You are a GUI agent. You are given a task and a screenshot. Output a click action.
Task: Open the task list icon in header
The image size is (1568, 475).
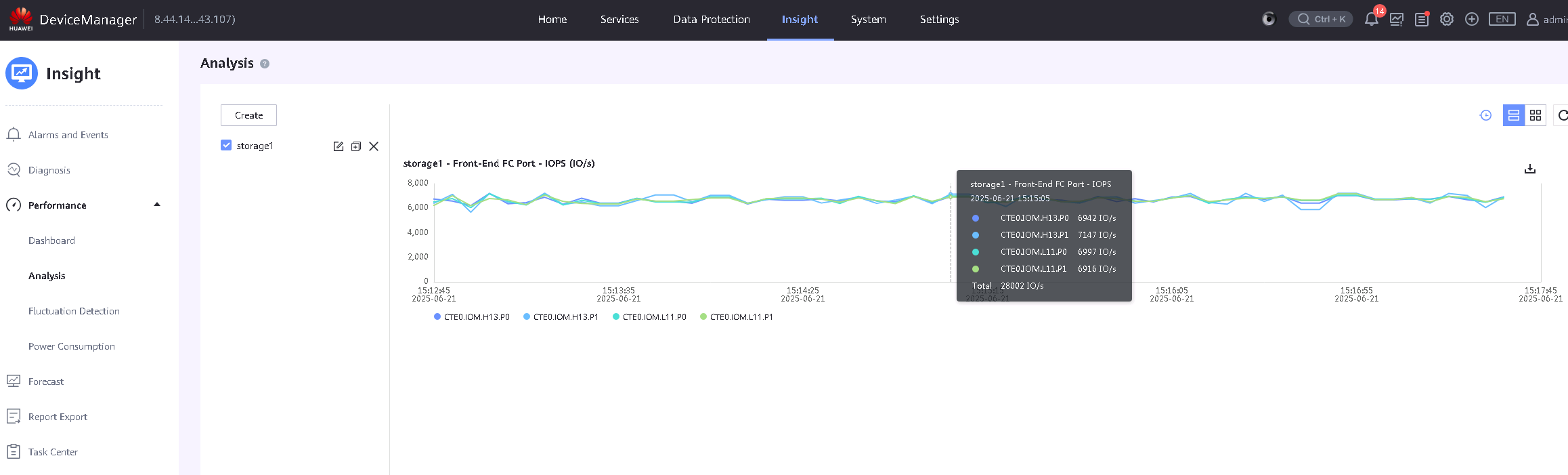pyautogui.click(x=1422, y=20)
